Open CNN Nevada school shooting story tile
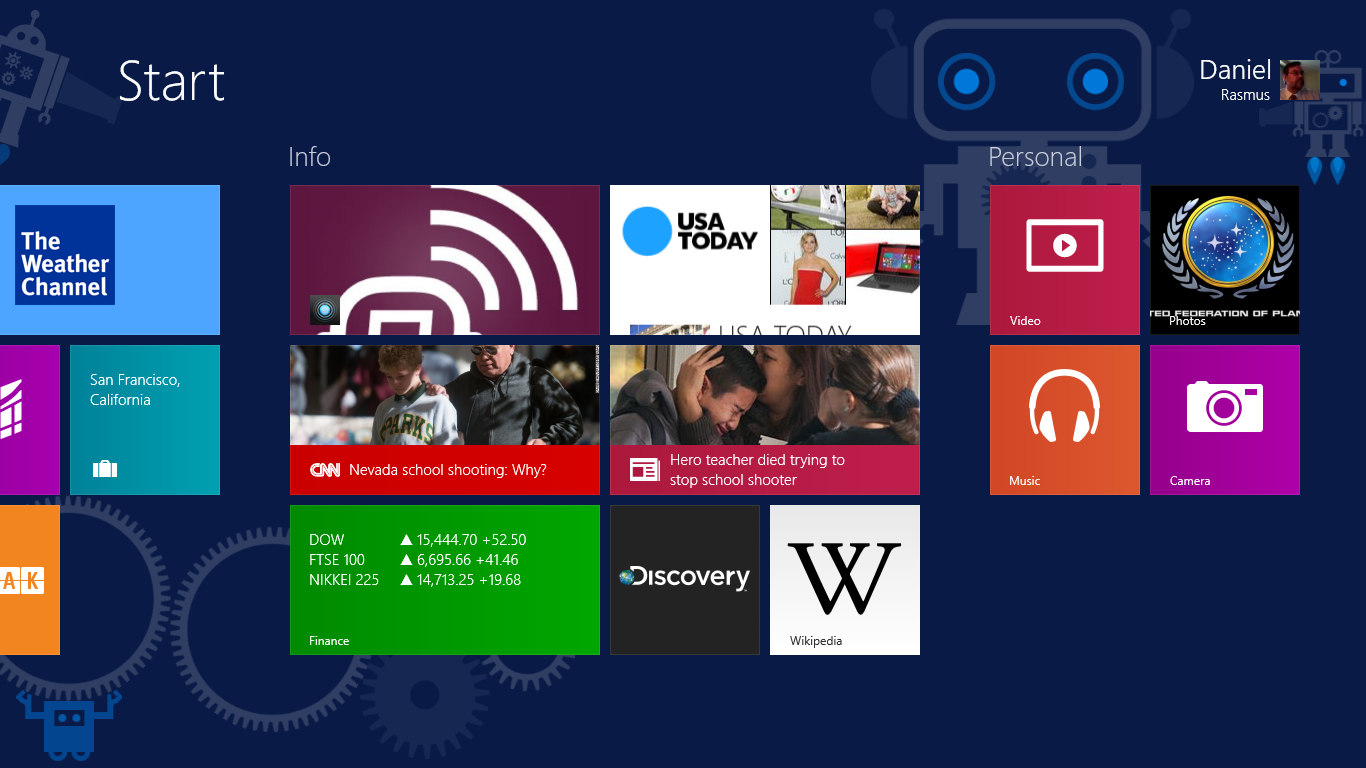The height and width of the screenshot is (768, 1366). [x=445, y=420]
